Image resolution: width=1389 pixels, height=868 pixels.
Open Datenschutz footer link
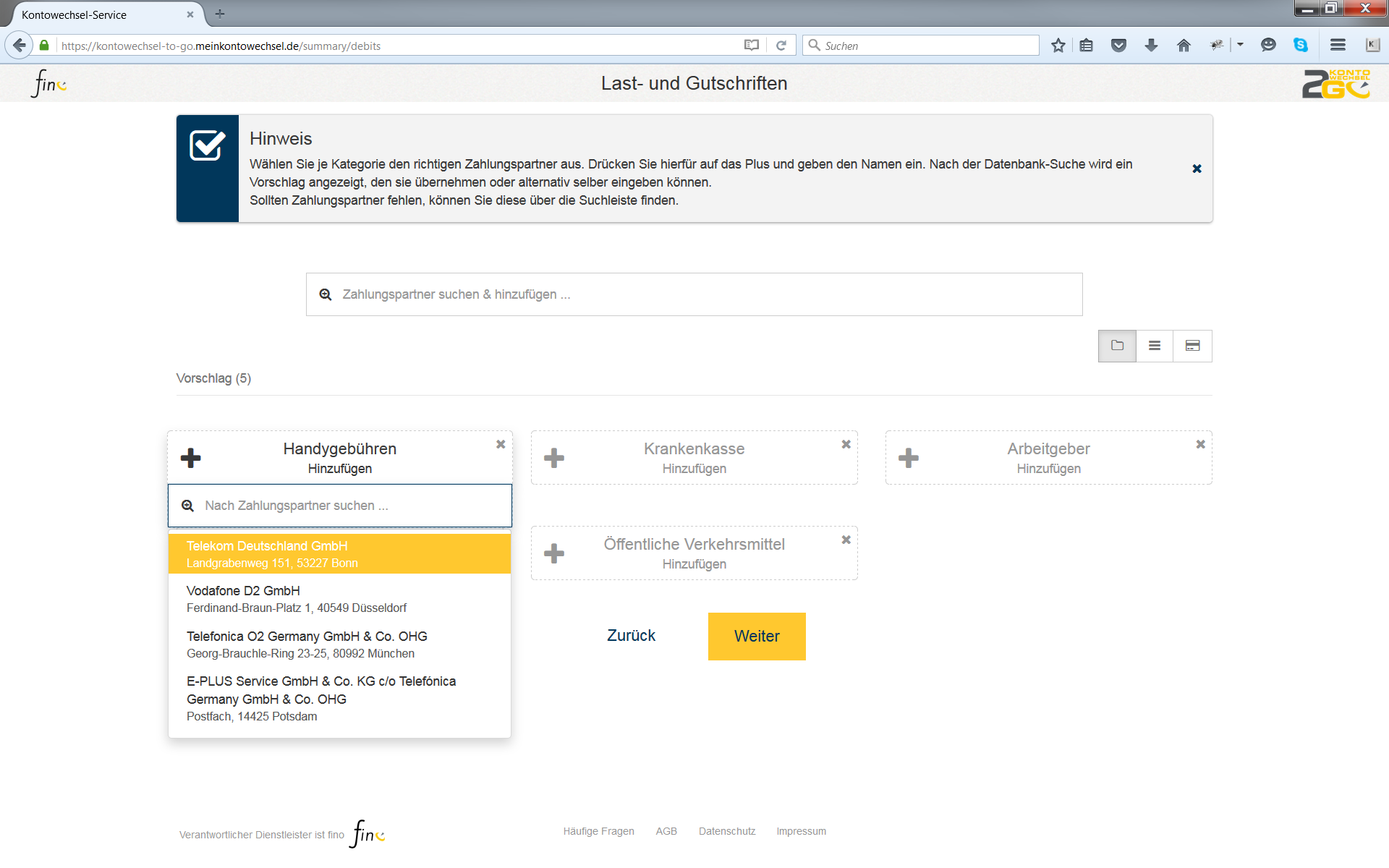pos(727,831)
